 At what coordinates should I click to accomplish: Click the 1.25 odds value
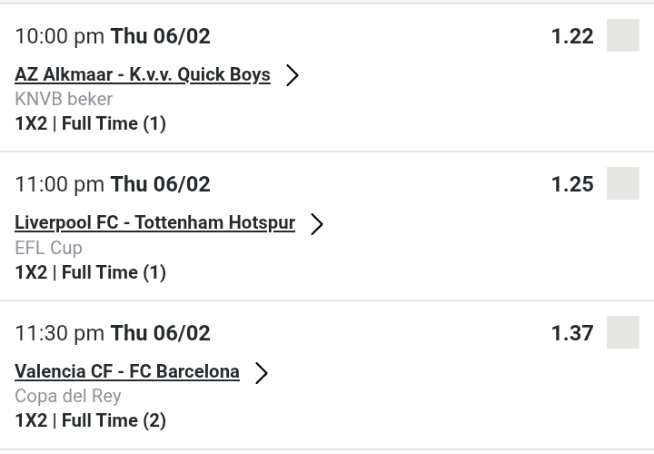point(573,185)
